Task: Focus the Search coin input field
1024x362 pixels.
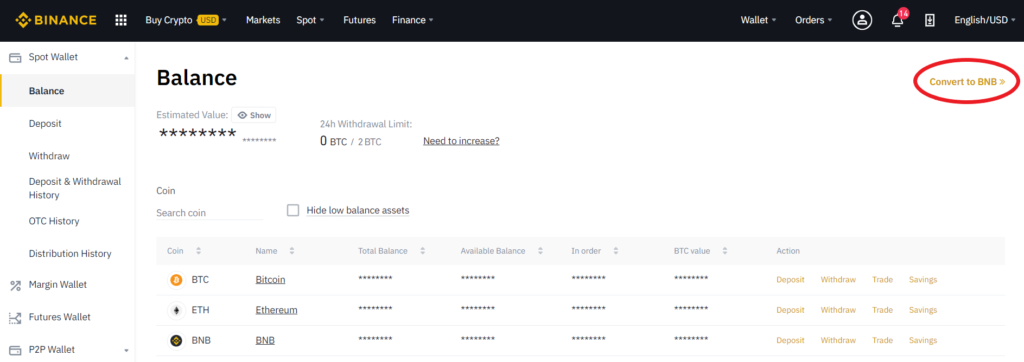Action: point(210,213)
